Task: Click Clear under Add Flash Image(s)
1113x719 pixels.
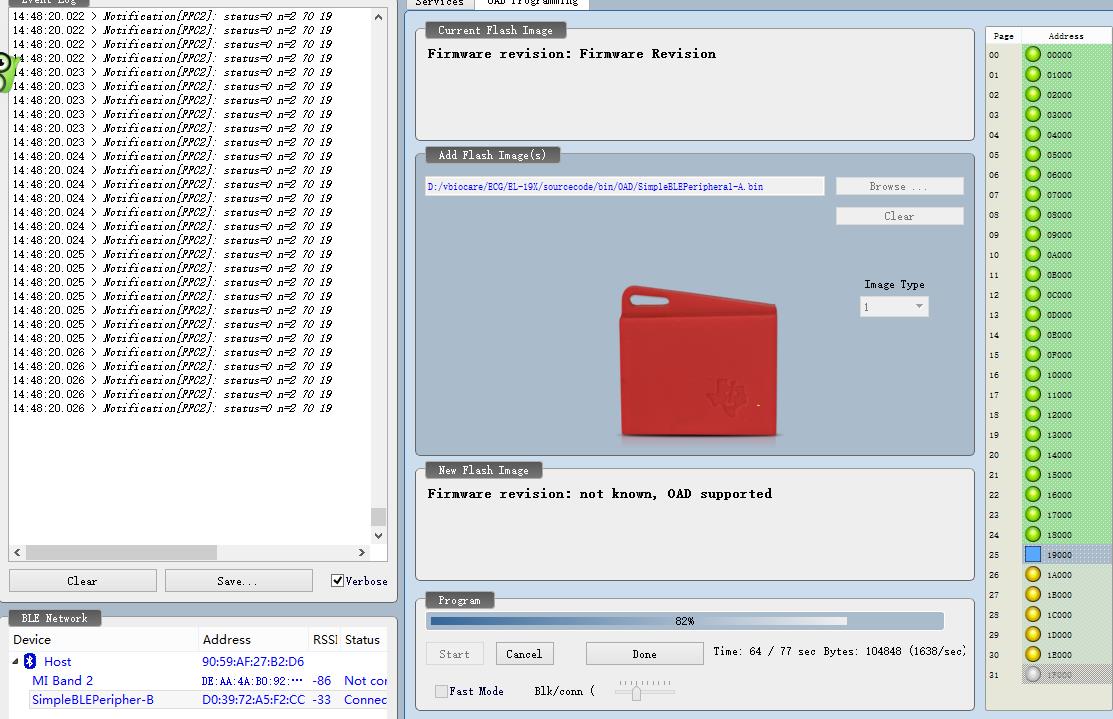Action: 899,216
